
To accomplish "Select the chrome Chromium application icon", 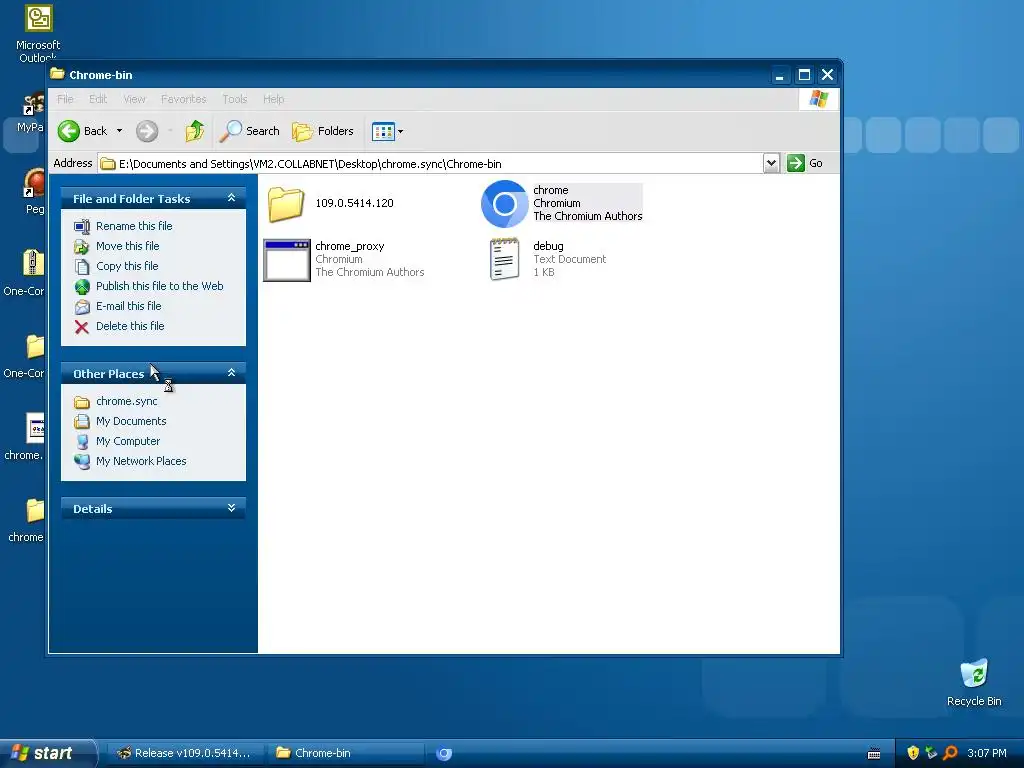I will (504, 204).
